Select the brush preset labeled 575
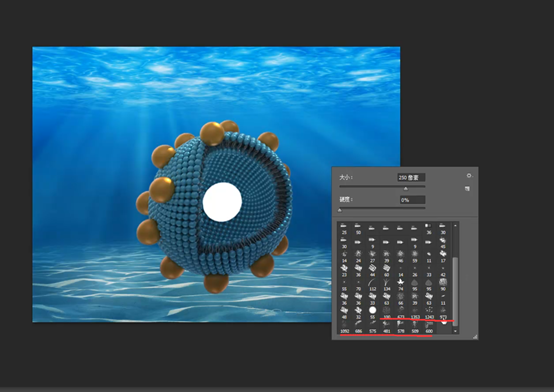The width and height of the screenshot is (554, 392). coord(372,327)
